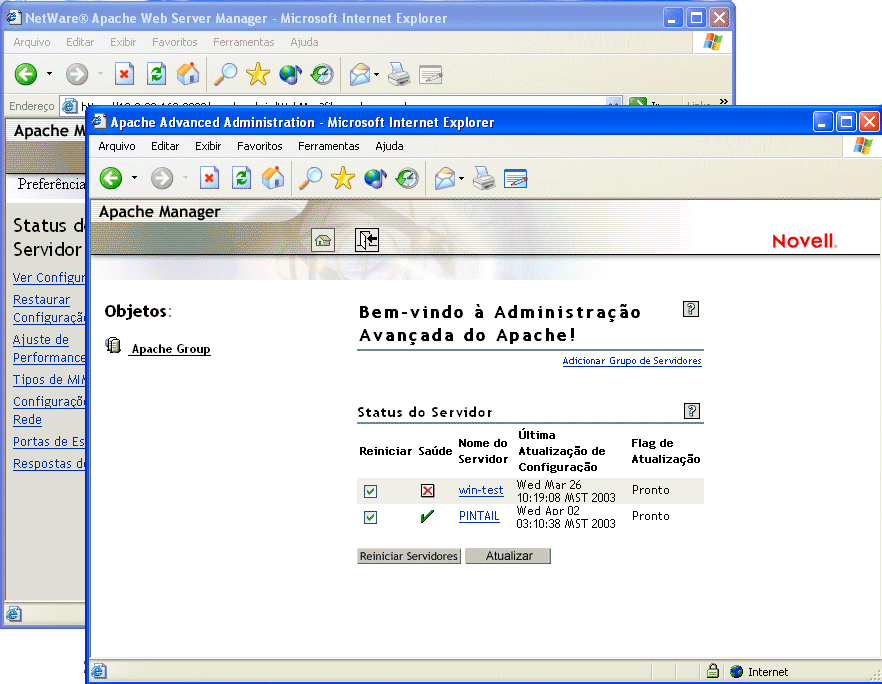
Task: Open the Favorites star icon
Action: (x=342, y=178)
